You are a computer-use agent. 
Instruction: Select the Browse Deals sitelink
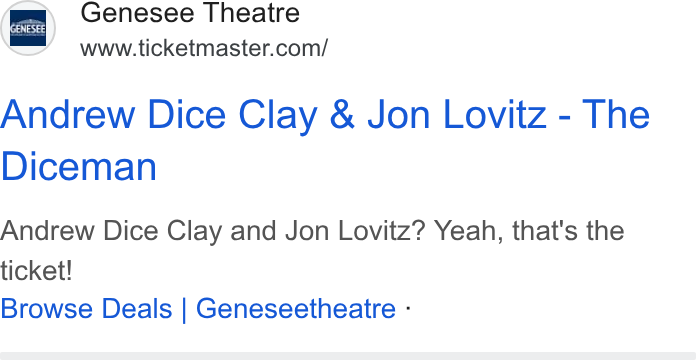click(x=86, y=309)
